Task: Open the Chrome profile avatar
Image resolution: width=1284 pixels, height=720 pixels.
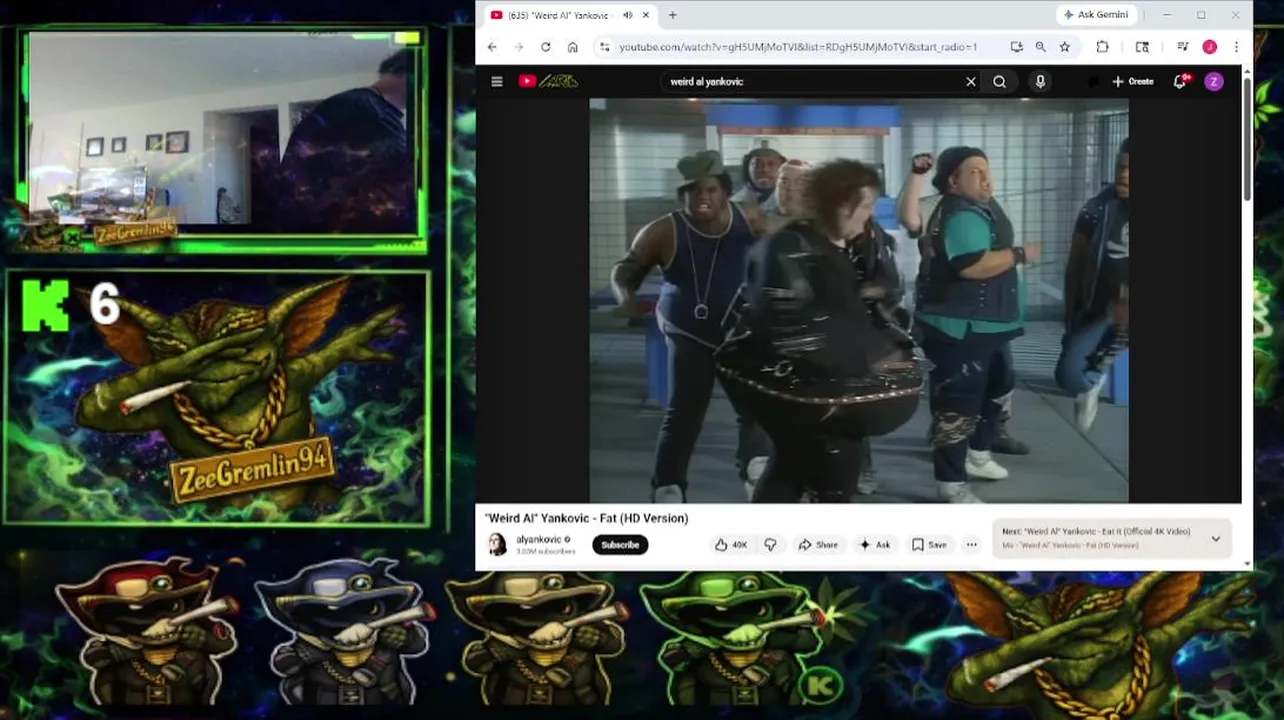Action: click(1209, 47)
